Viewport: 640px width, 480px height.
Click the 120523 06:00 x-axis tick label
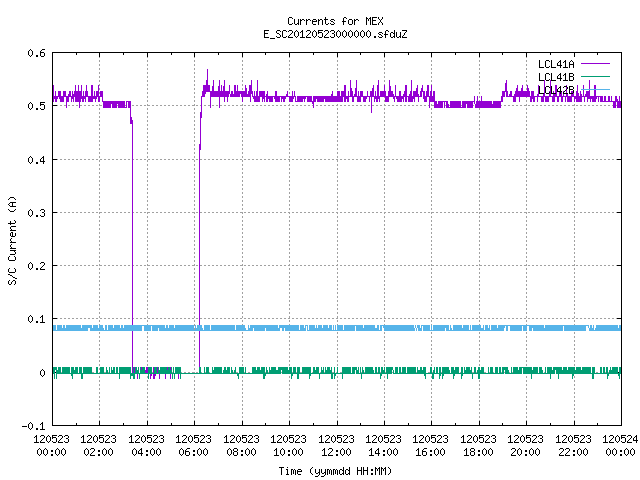point(193,446)
